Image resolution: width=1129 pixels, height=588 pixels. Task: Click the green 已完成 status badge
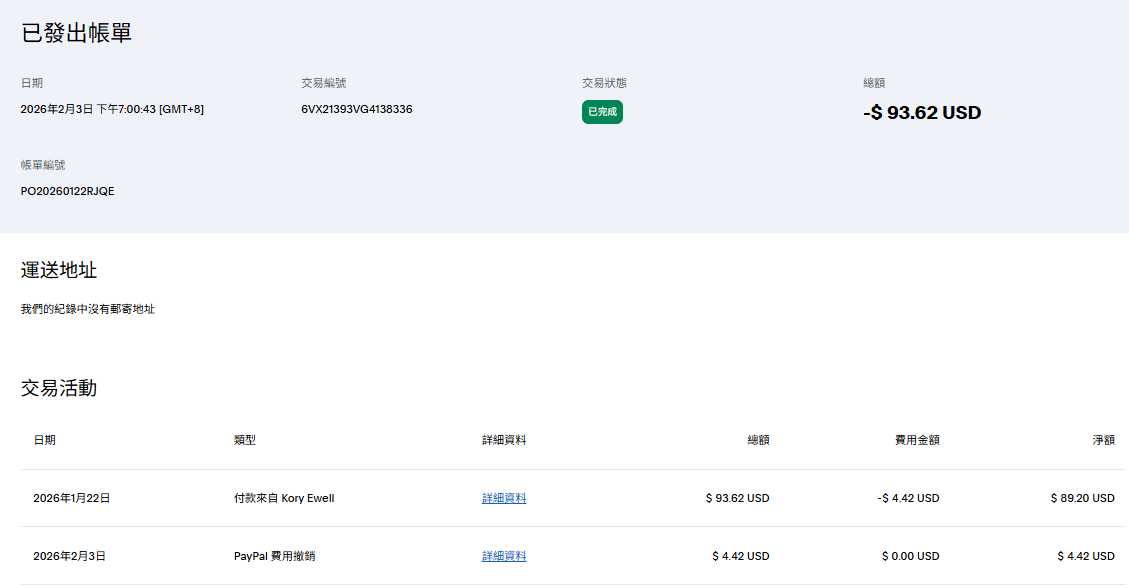tap(602, 112)
